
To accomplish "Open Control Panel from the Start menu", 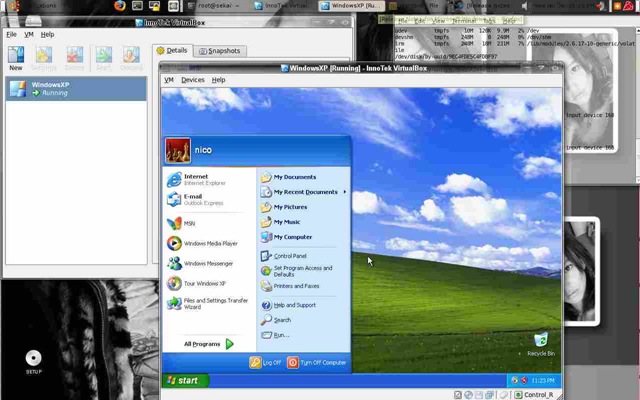I will pyautogui.click(x=290, y=256).
